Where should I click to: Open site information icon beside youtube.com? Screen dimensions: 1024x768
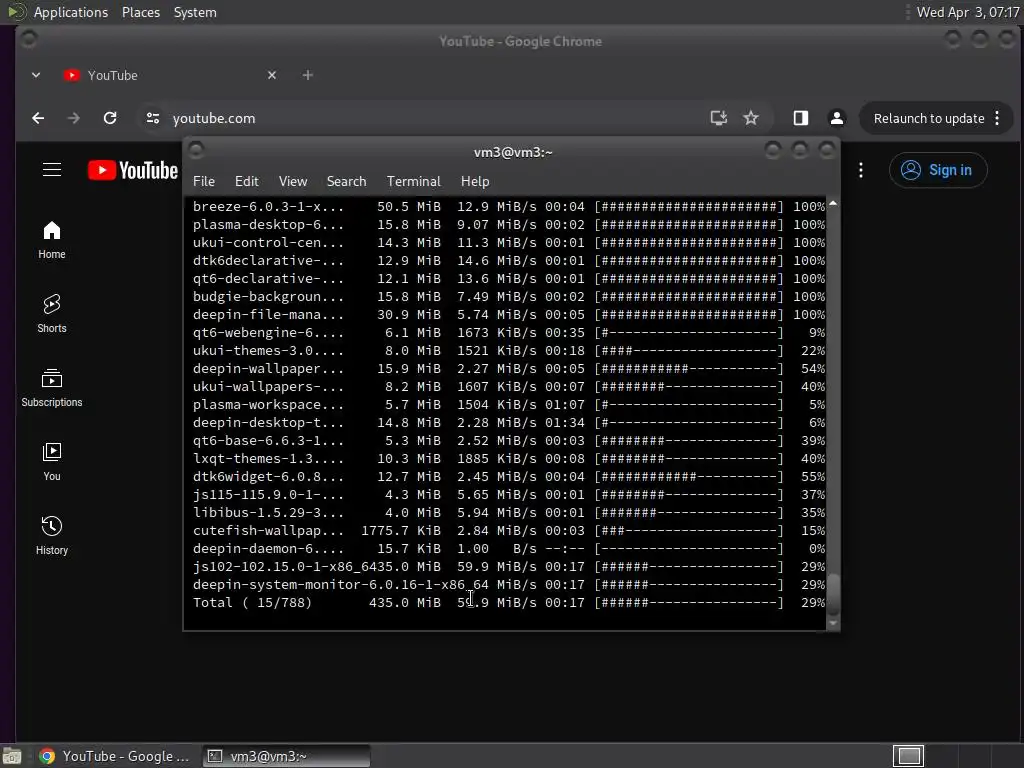pyautogui.click(x=153, y=118)
